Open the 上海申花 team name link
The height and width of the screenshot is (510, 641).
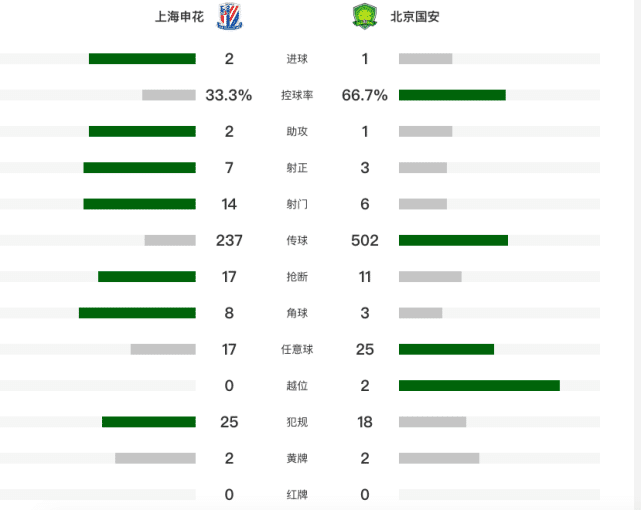[x=179, y=17]
